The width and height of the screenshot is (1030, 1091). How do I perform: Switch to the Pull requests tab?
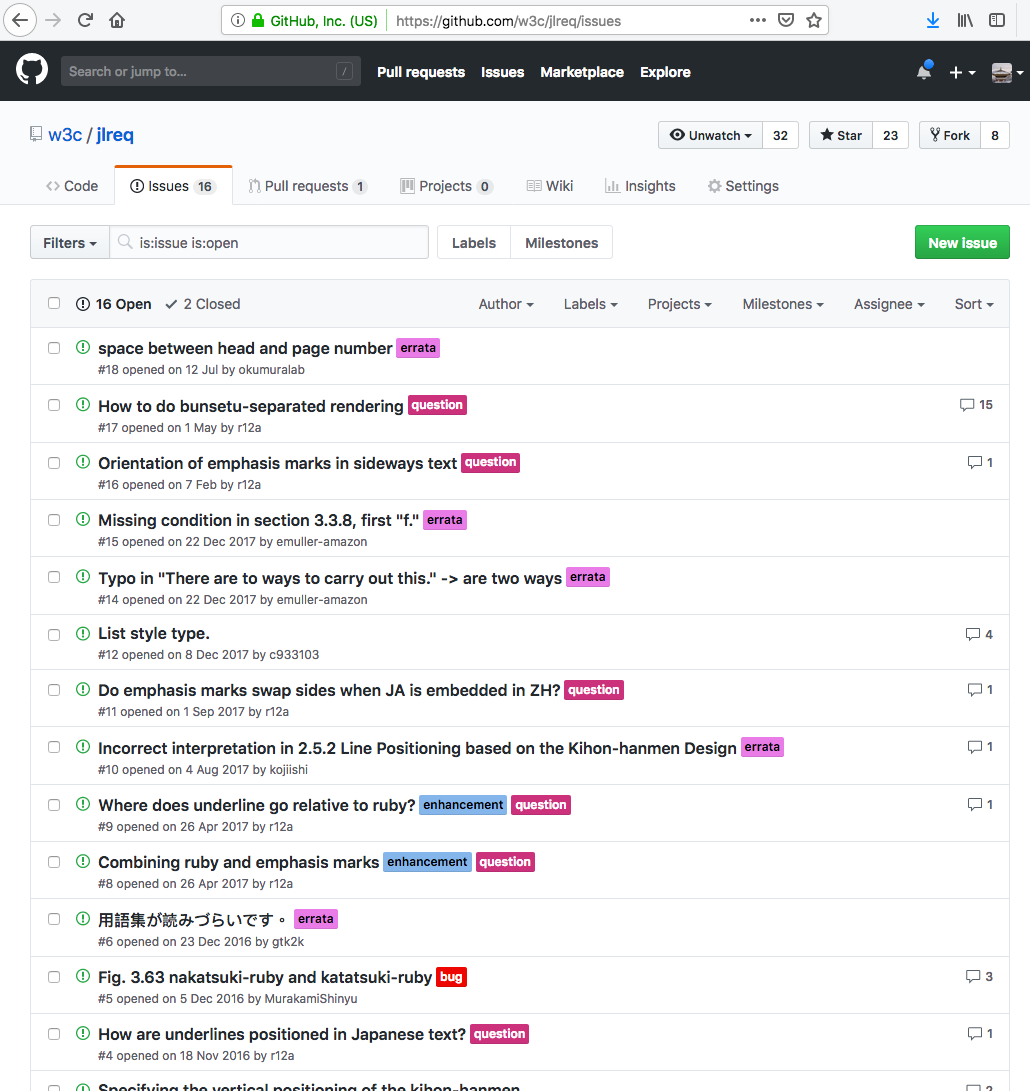coord(308,185)
